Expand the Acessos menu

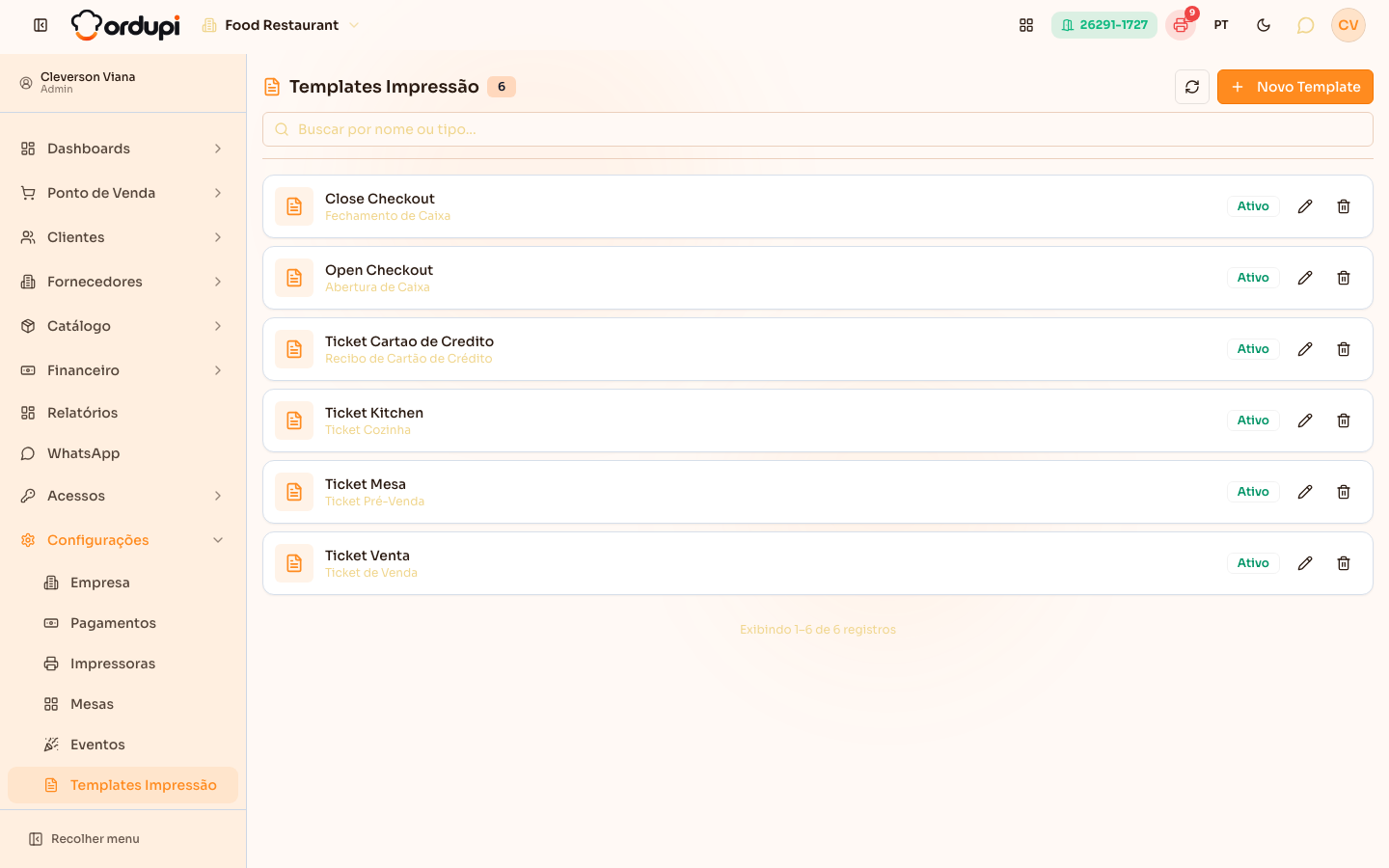123,496
